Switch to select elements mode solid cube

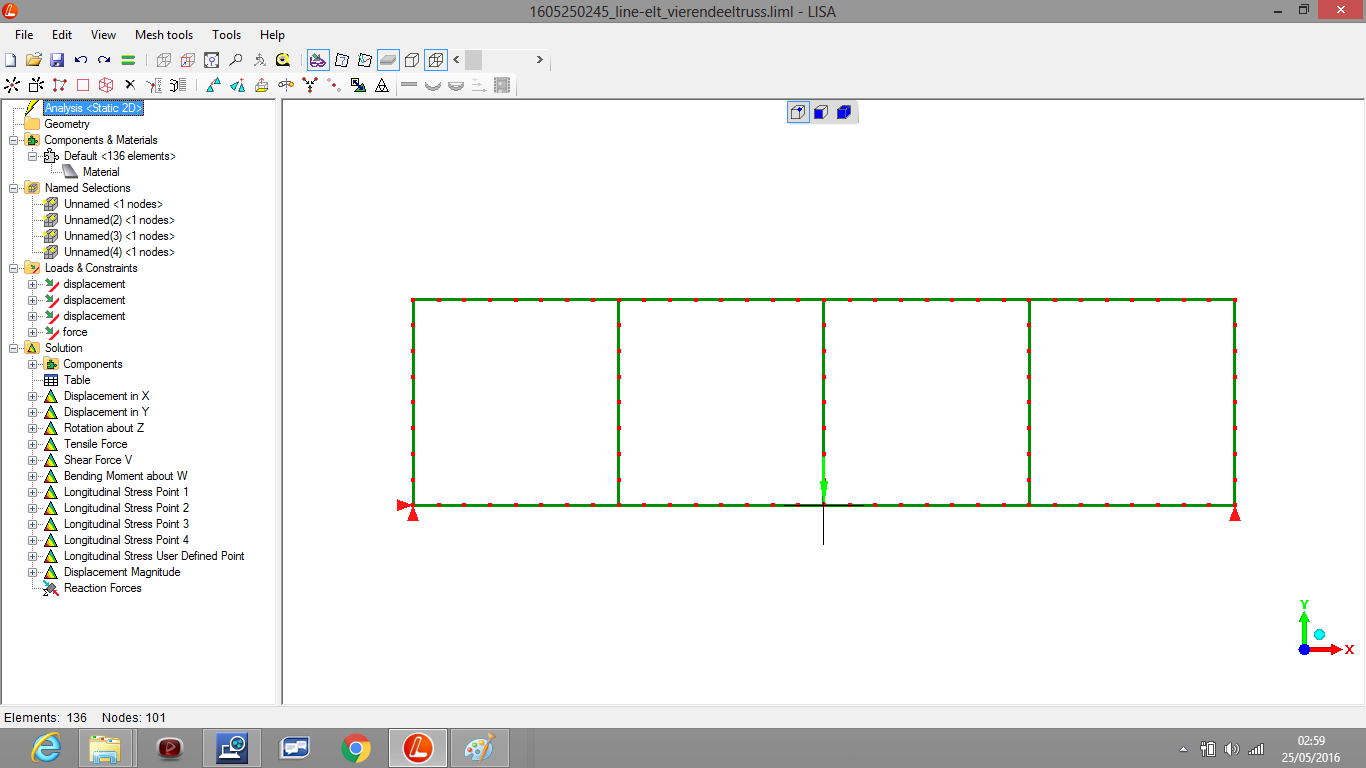click(844, 112)
